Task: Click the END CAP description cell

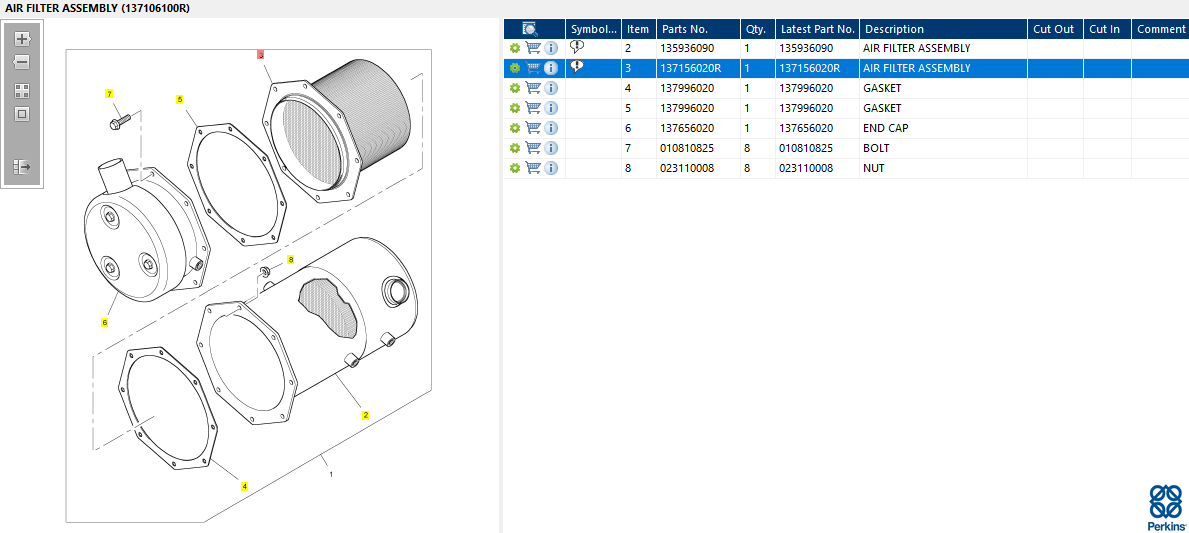Action: (943, 128)
